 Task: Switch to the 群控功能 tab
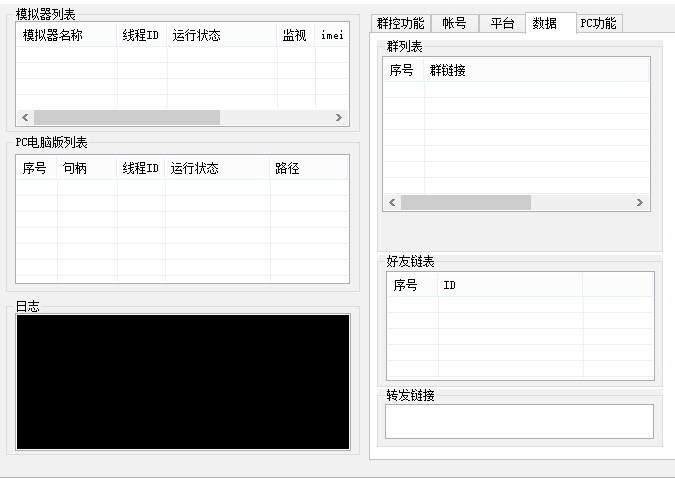click(400, 24)
